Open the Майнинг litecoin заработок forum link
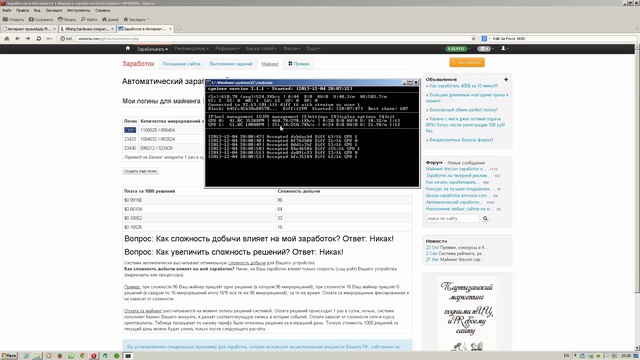 455,169
